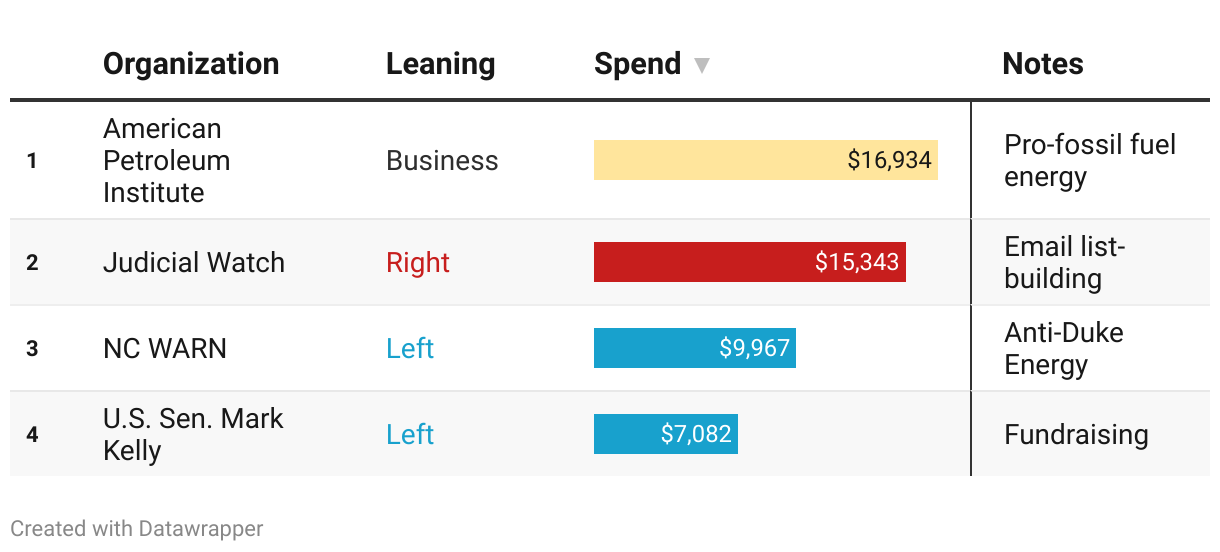The image size is (1220, 552).
Task: Open the Created with Datawrapper link
Action: (x=137, y=528)
